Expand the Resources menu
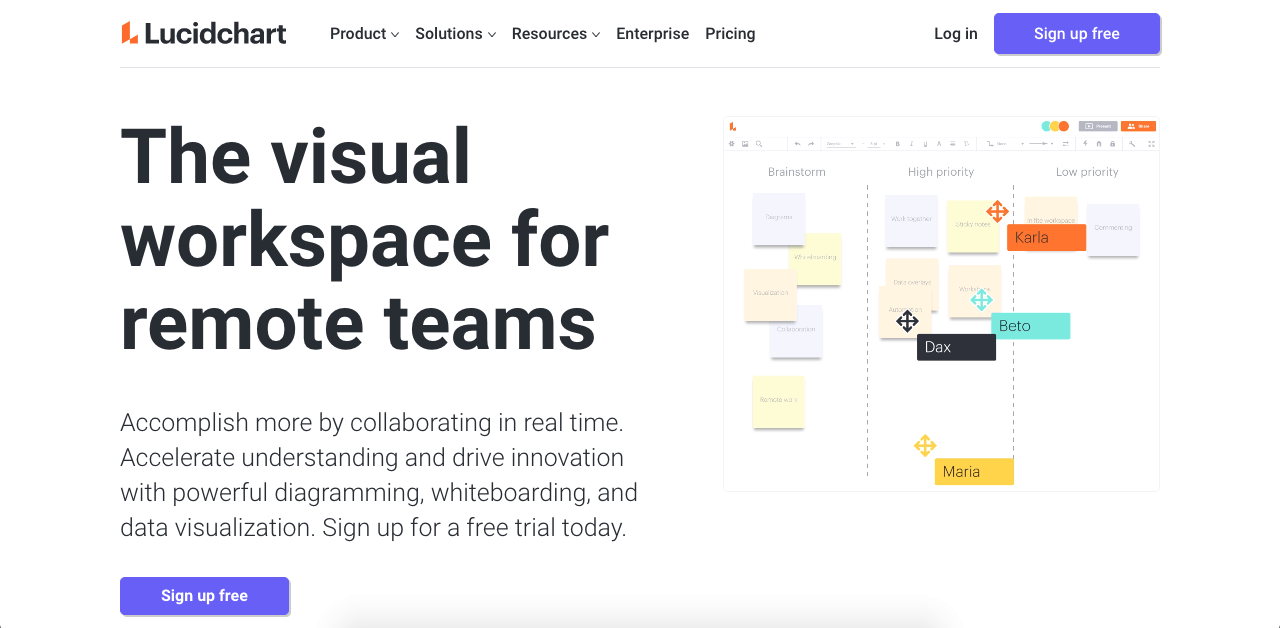 (x=556, y=33)
